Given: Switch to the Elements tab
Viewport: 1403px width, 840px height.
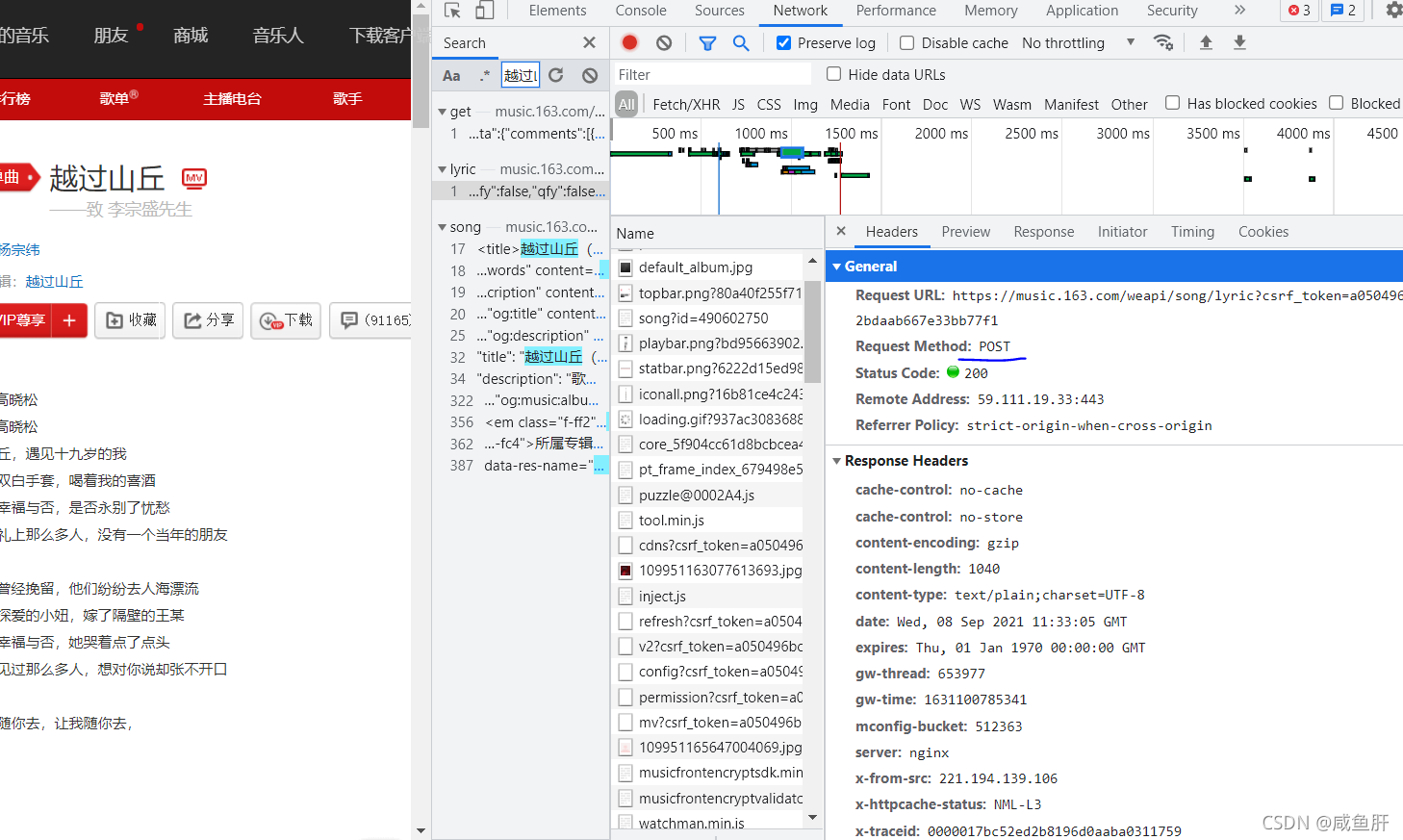Looking at the screenshot, I should pyautogui.click(x=557, y=11).
